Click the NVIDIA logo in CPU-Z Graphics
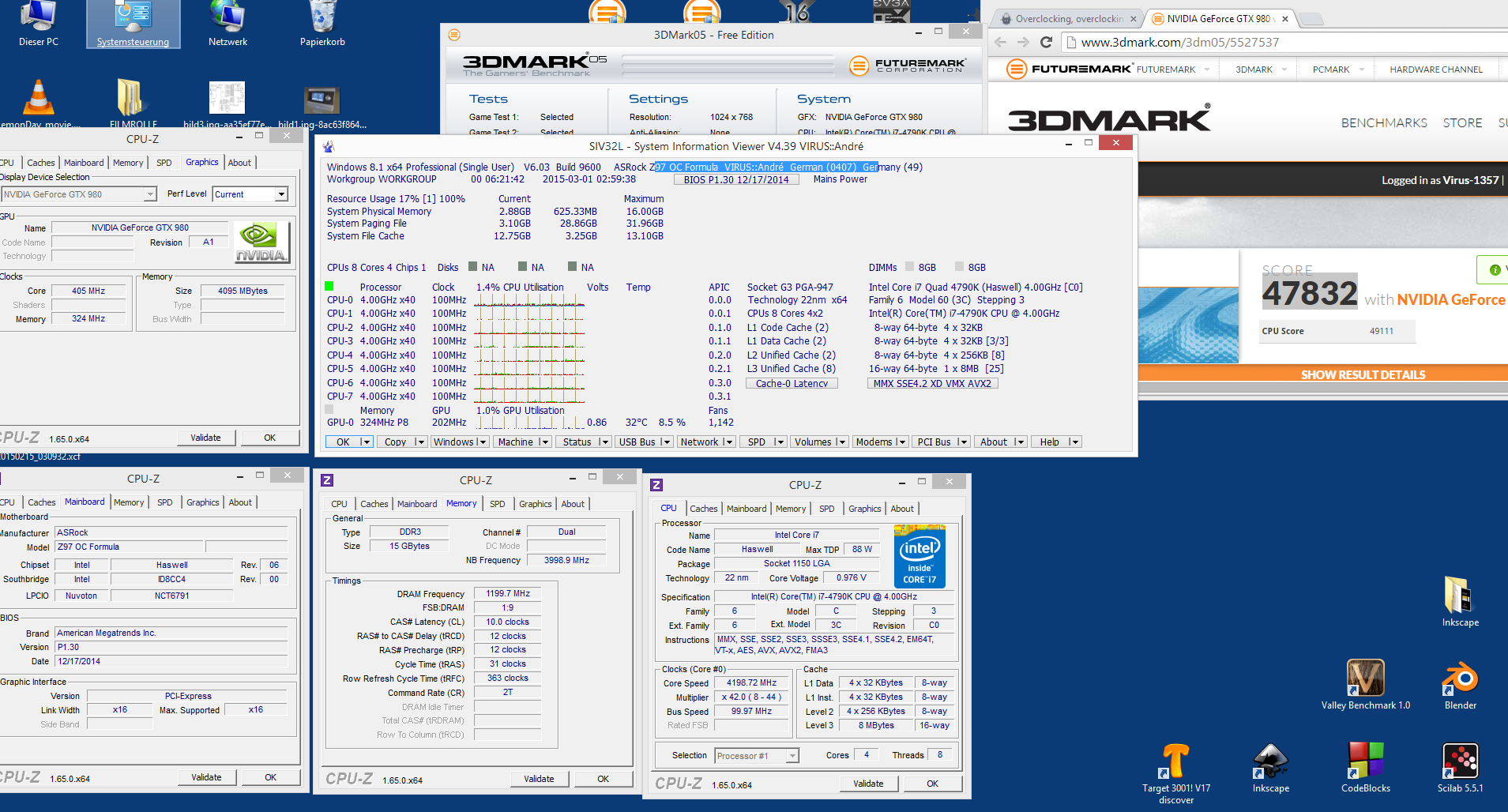This screenshot has width=1508, height=812. pyautogui.click(x=262, y=242)
